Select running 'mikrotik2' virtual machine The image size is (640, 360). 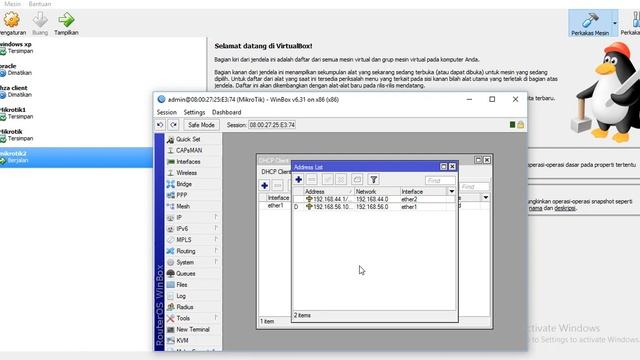[76, 157]
